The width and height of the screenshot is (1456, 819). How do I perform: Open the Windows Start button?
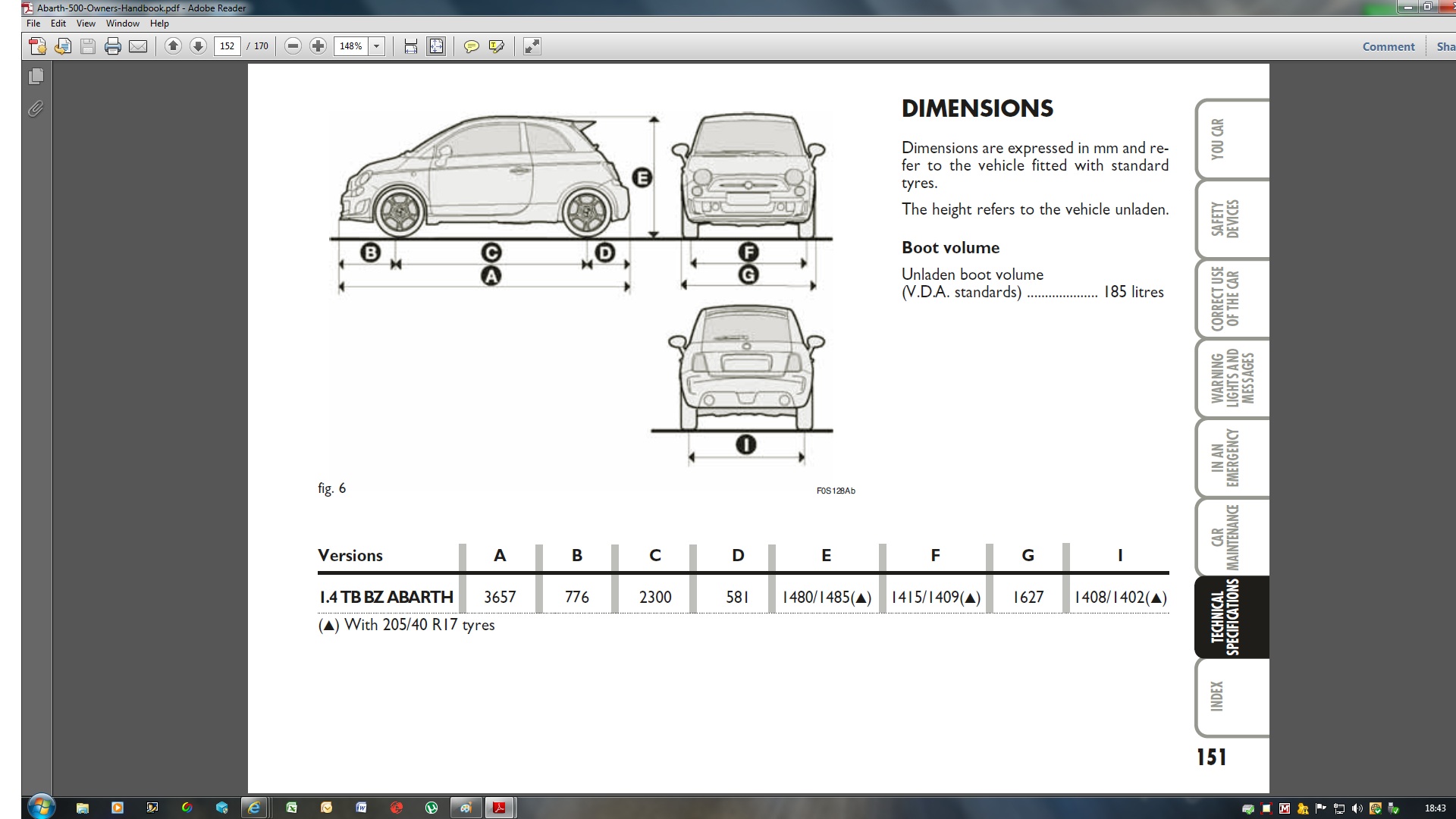[41, 807]
